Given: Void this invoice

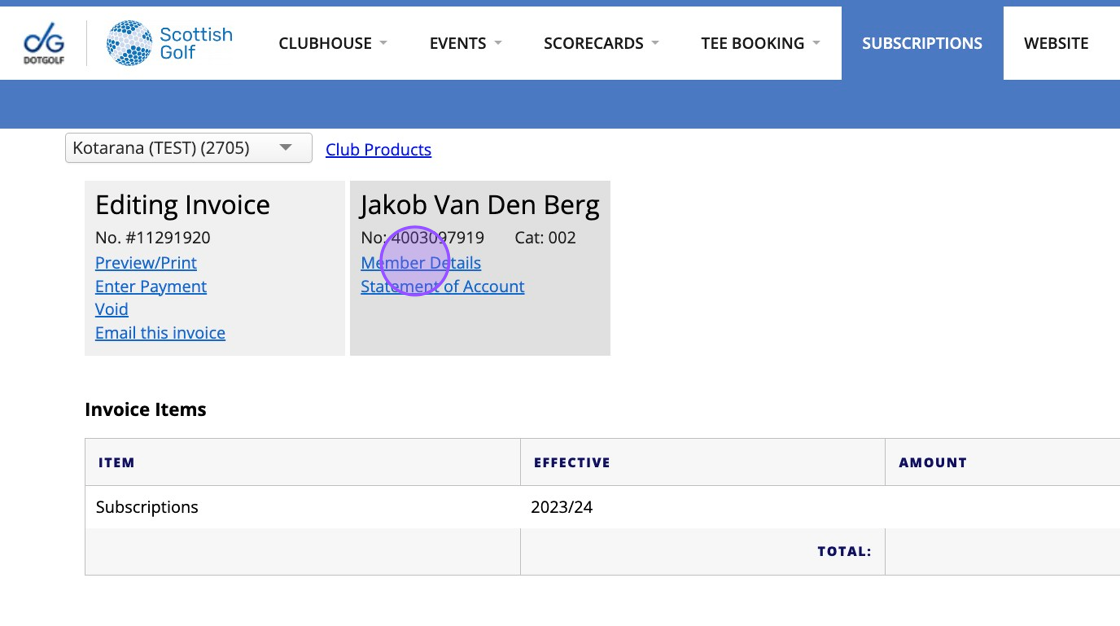Looking at the screenshot, I should (x=111, y=309).
